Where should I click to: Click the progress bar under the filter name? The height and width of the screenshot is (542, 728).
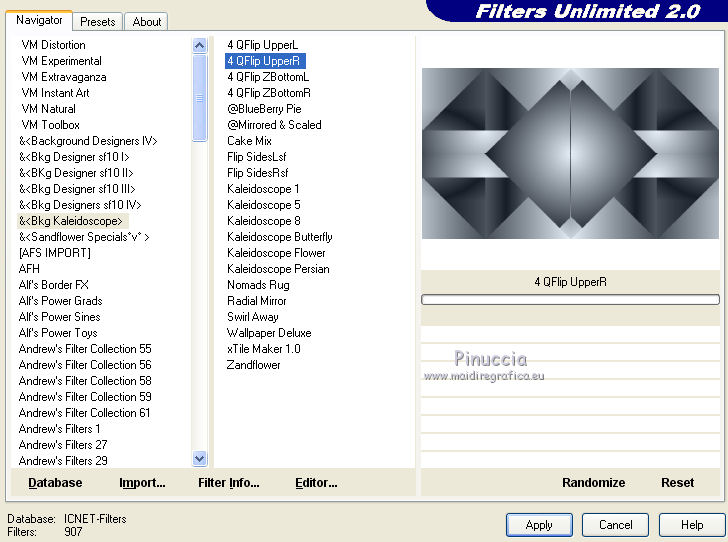click(570, 300)
